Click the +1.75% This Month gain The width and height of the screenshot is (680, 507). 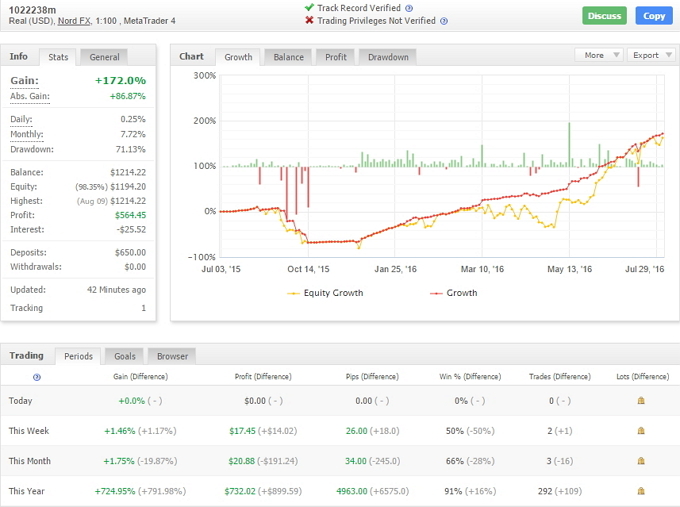pyautogui.click(x=119, y=461)
